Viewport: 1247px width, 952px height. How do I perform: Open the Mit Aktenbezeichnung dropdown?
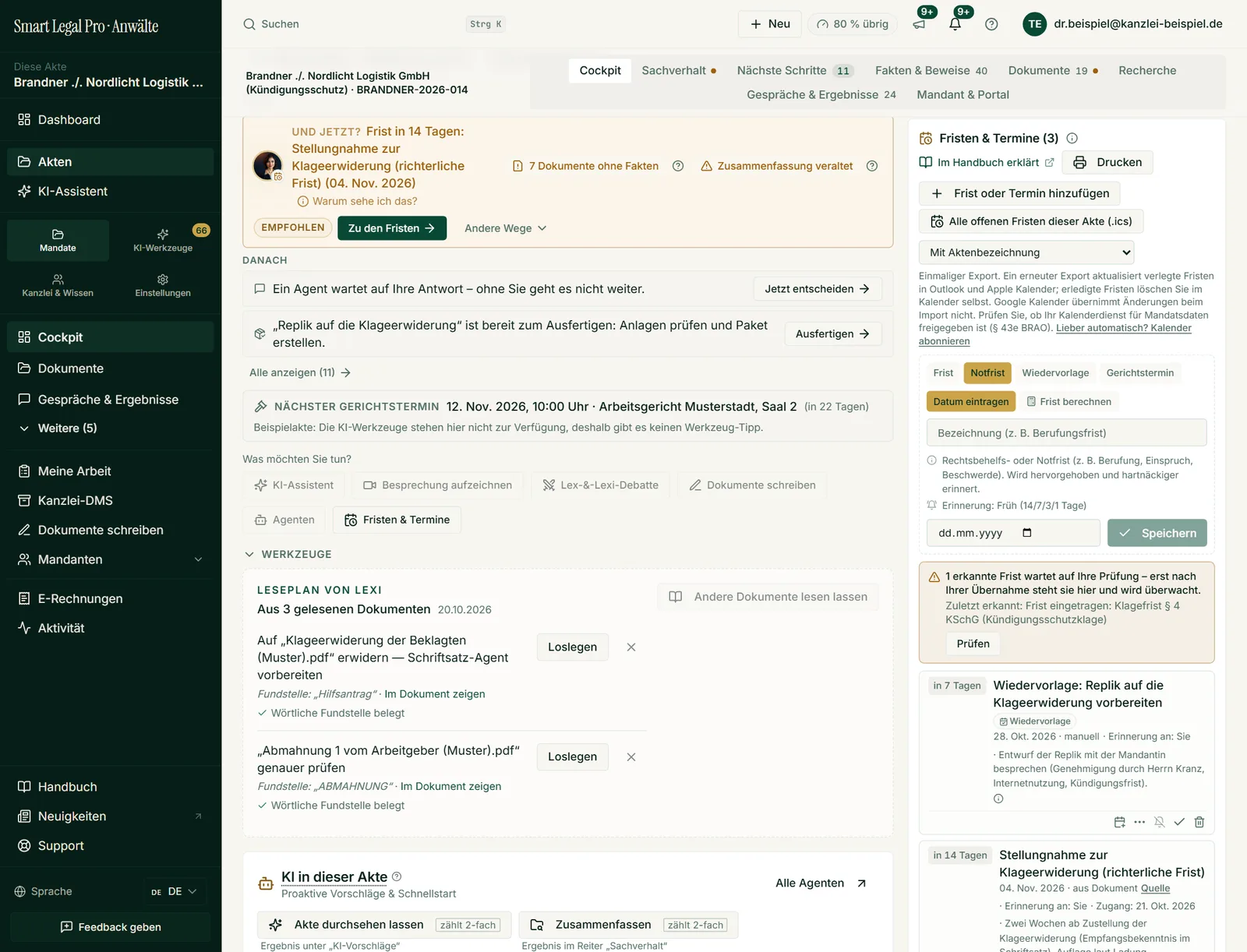(x=1026, y=252)
